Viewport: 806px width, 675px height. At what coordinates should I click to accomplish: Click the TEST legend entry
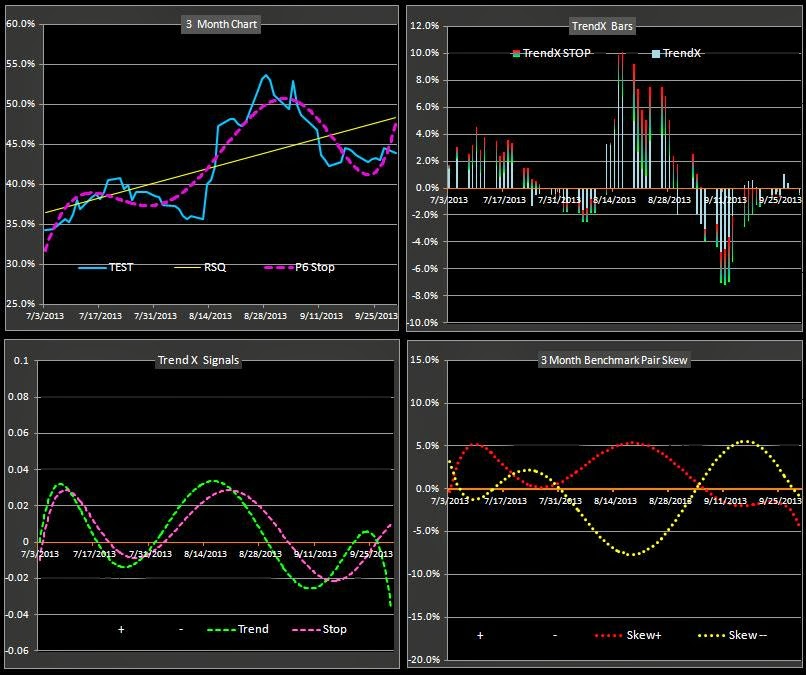coord(106,267)
